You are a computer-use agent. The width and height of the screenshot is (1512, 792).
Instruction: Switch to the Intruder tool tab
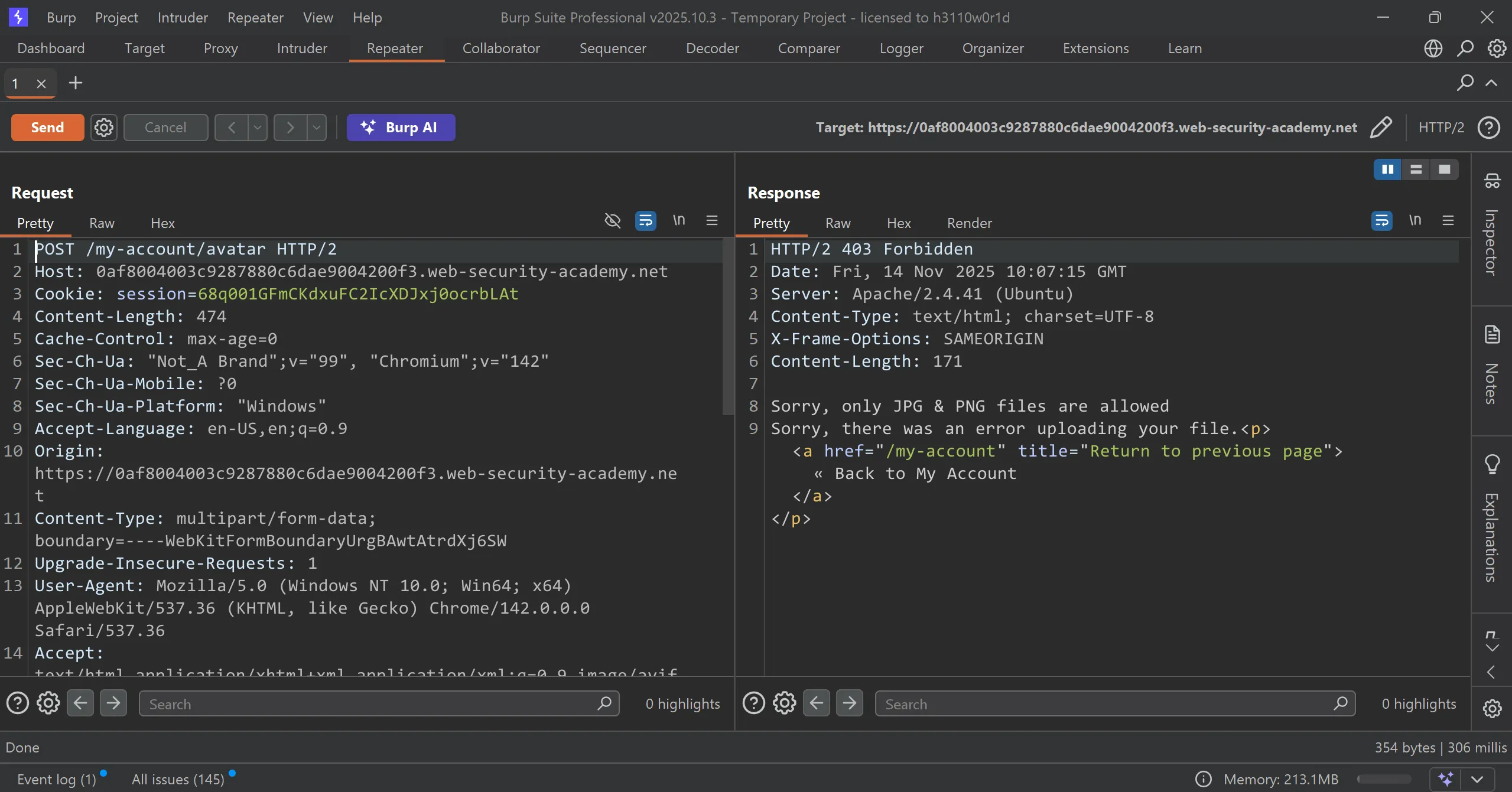coord(302,48)
